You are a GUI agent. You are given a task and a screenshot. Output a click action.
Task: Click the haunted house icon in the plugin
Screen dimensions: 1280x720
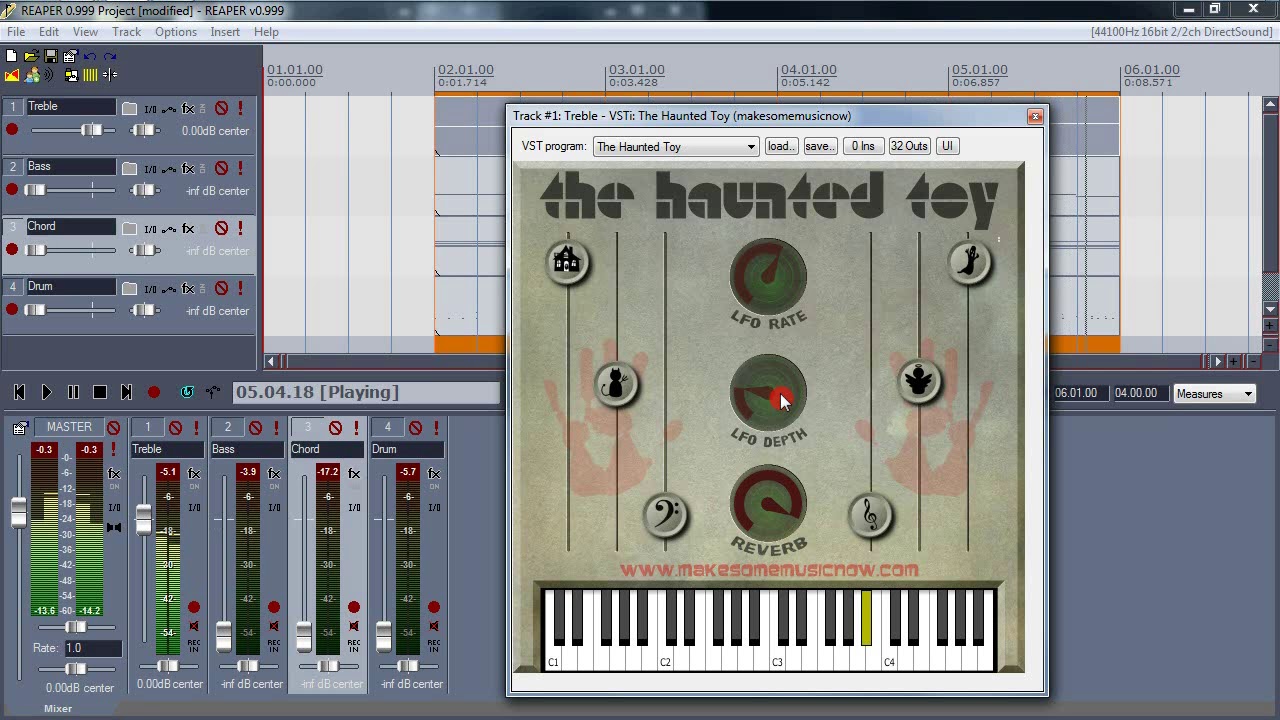pos(567,260)
